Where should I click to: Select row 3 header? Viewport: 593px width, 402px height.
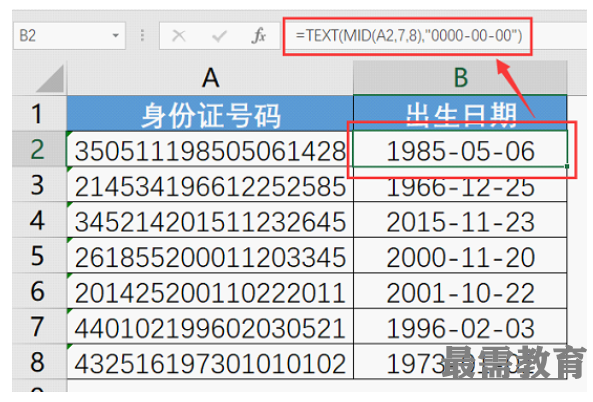[x=39, y=185]
